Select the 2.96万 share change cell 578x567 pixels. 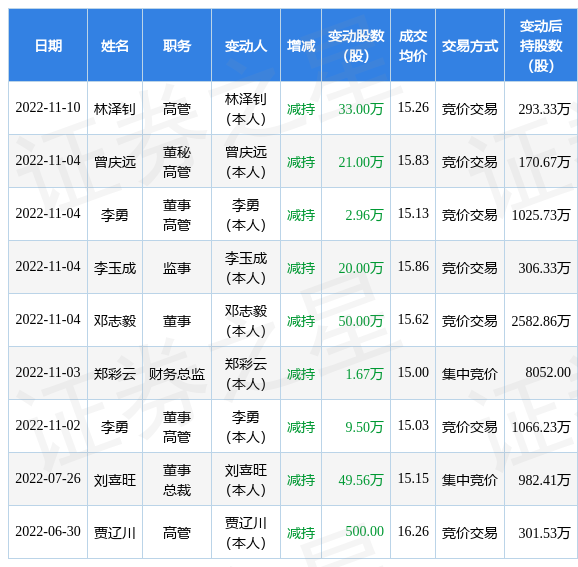point(356,215)
